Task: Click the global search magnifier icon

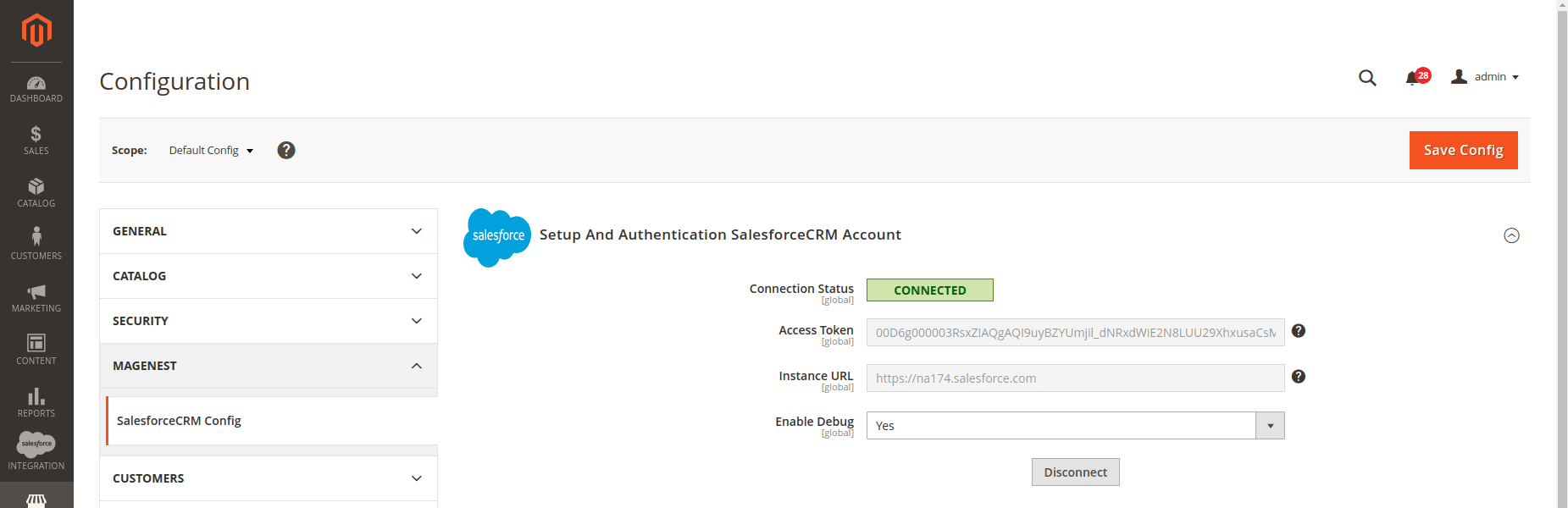Action: click(x=1367, y=78)
